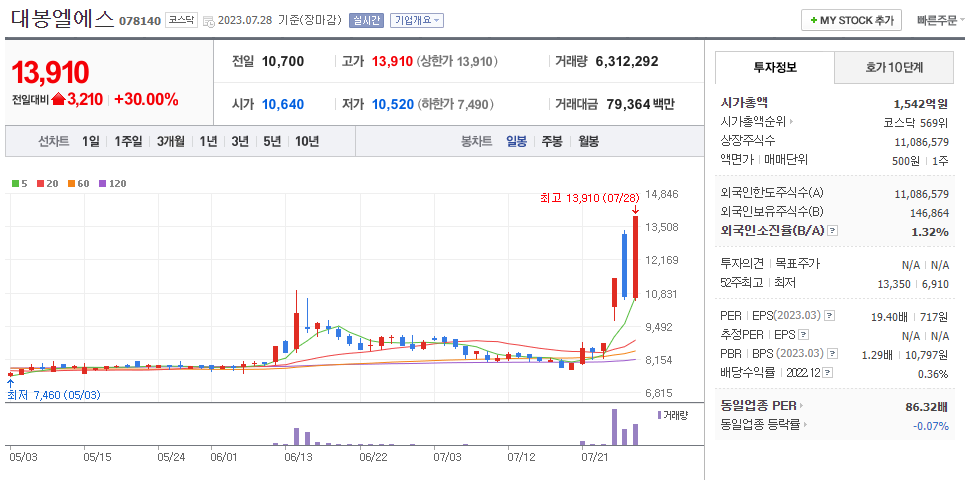Image resolution: width=971 pixels, height=480 pixels.
Task: Switch to the 호가10단계 tab
Action: coord(894,68)
